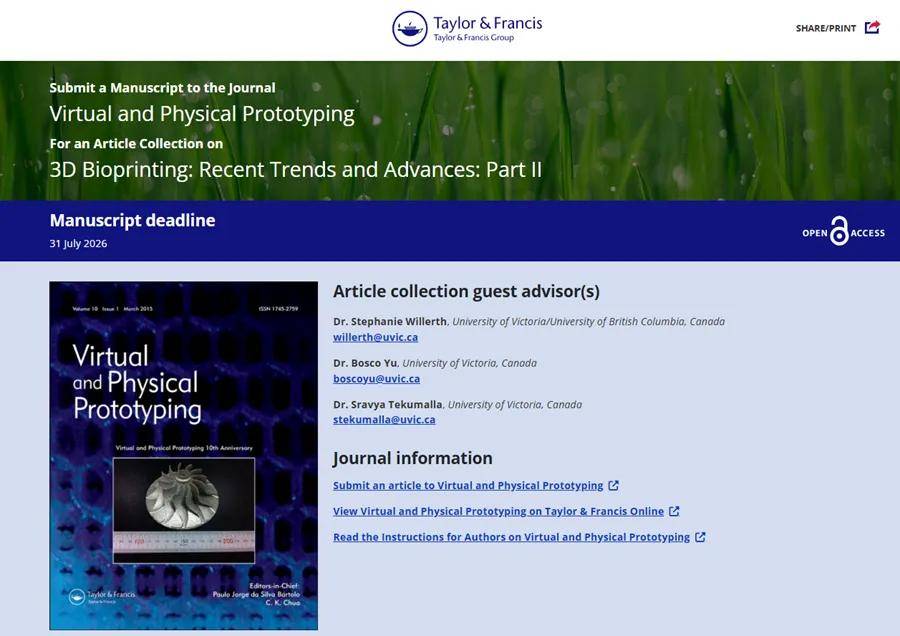Image resolution: width=900 pixels, height=636 pixels.
Task: Click external-link icon beside Submit an article
Action: point(614,486)
